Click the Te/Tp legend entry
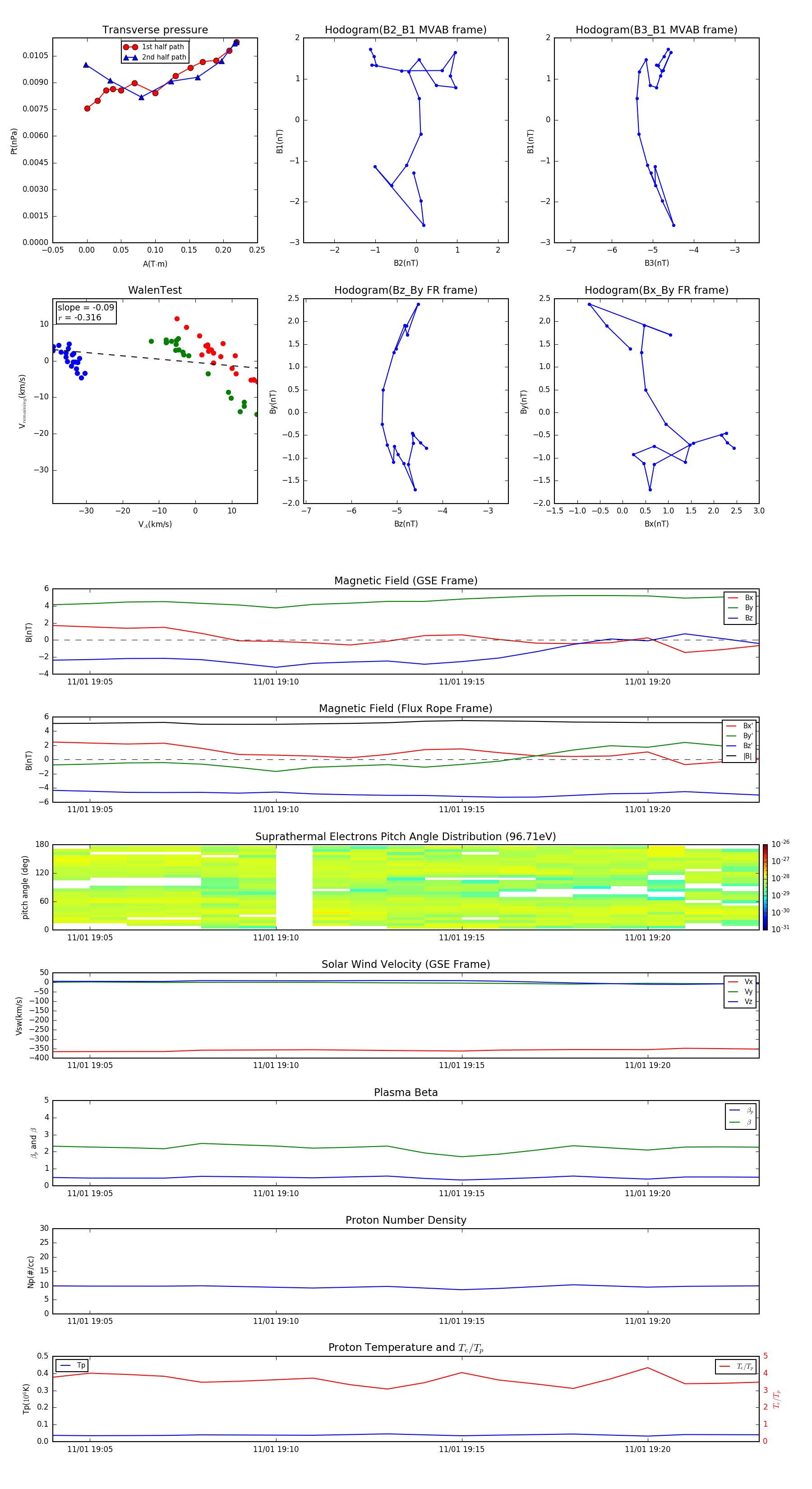This screenshot has height=1489, width=812. (x=736, y=1366)
